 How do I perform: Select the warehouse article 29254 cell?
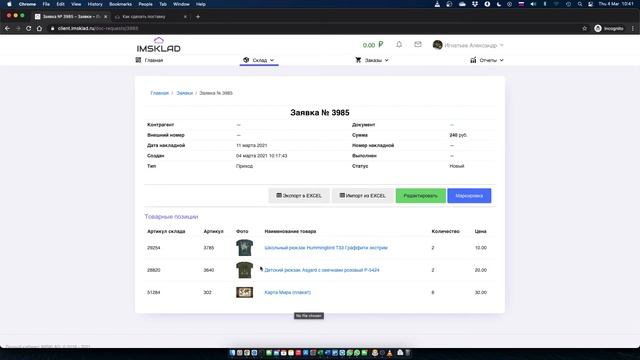[153, 248]
